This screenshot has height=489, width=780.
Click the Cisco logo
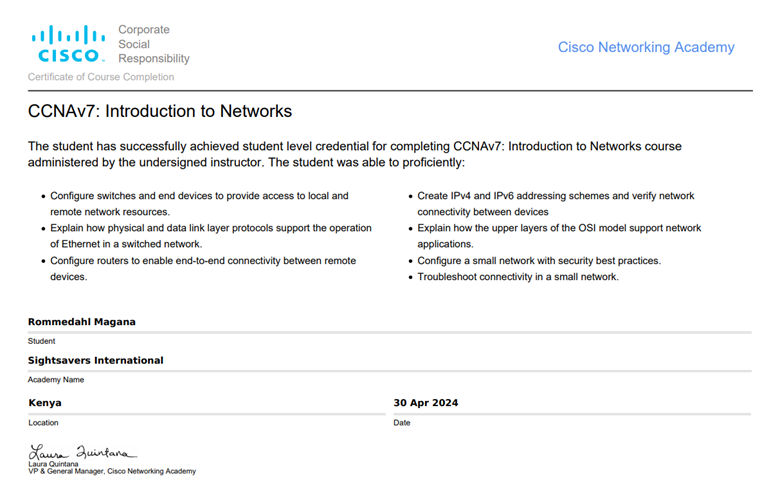[69, 44]
